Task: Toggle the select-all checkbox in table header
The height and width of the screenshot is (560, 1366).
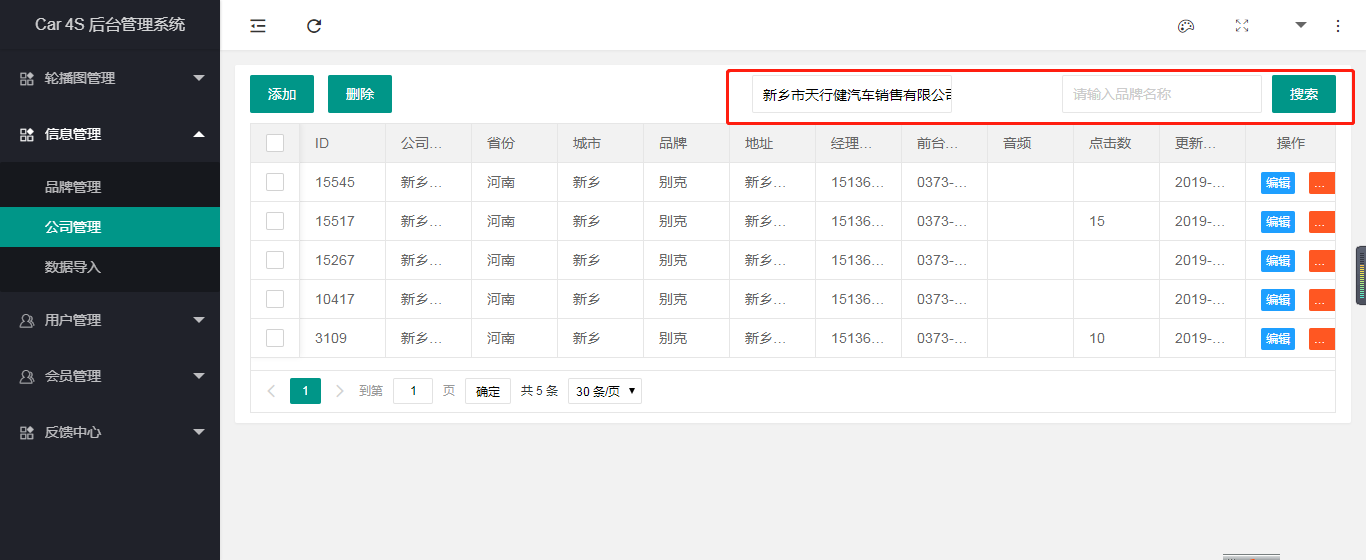Action: (x=275, y=143)
